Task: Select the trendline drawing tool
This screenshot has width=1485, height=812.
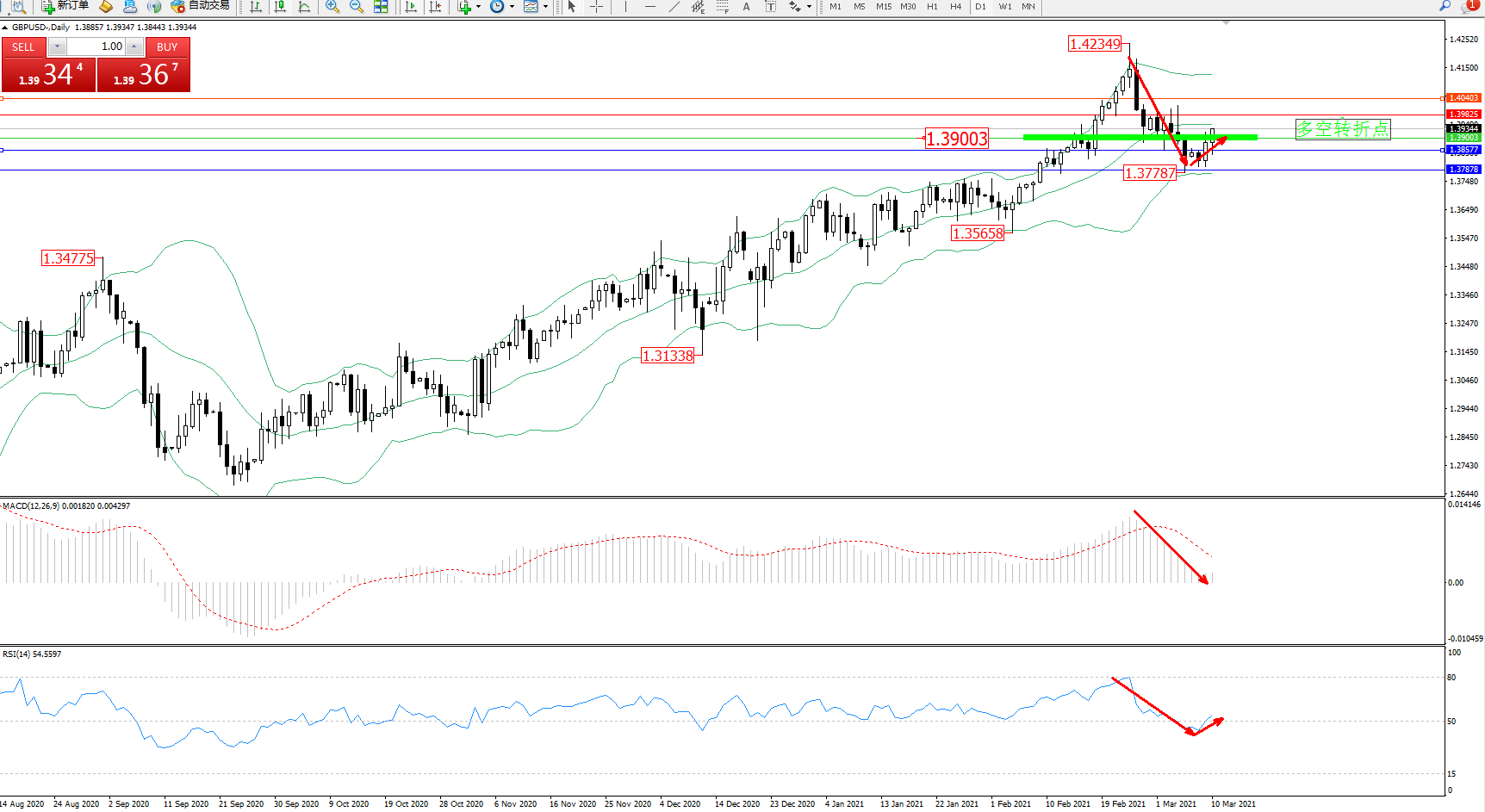Action: [674, 7]
